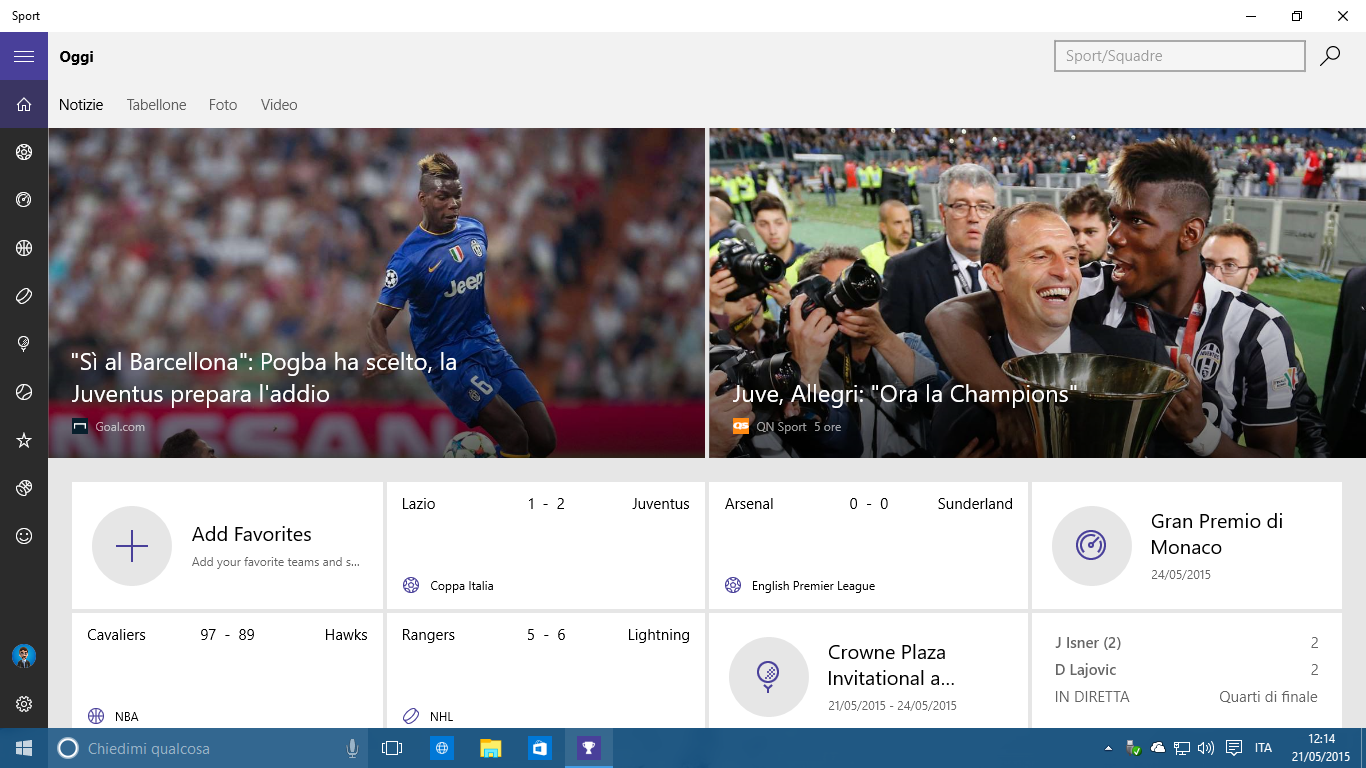Click the "Oggi" page title
Screen dimensions: 1366x768
coord(76,56)
